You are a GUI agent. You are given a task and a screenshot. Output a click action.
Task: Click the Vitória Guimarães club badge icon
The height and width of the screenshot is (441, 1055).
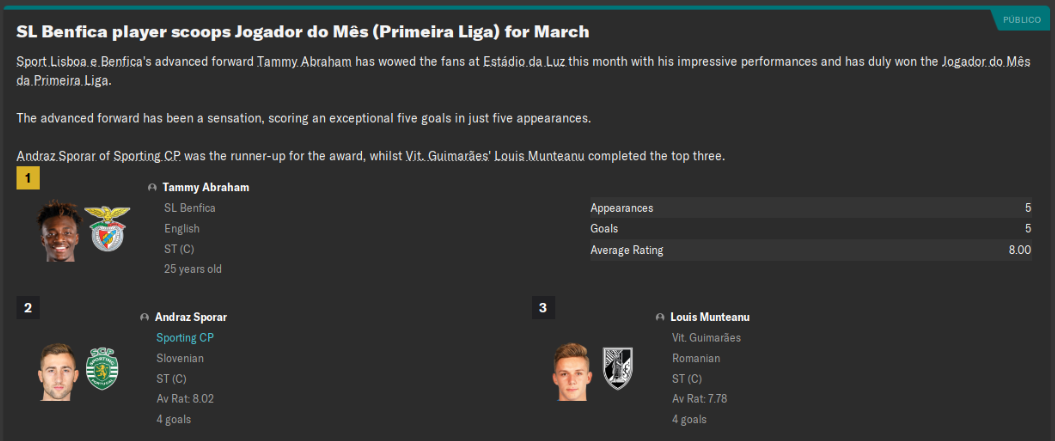tap(617, 368)
